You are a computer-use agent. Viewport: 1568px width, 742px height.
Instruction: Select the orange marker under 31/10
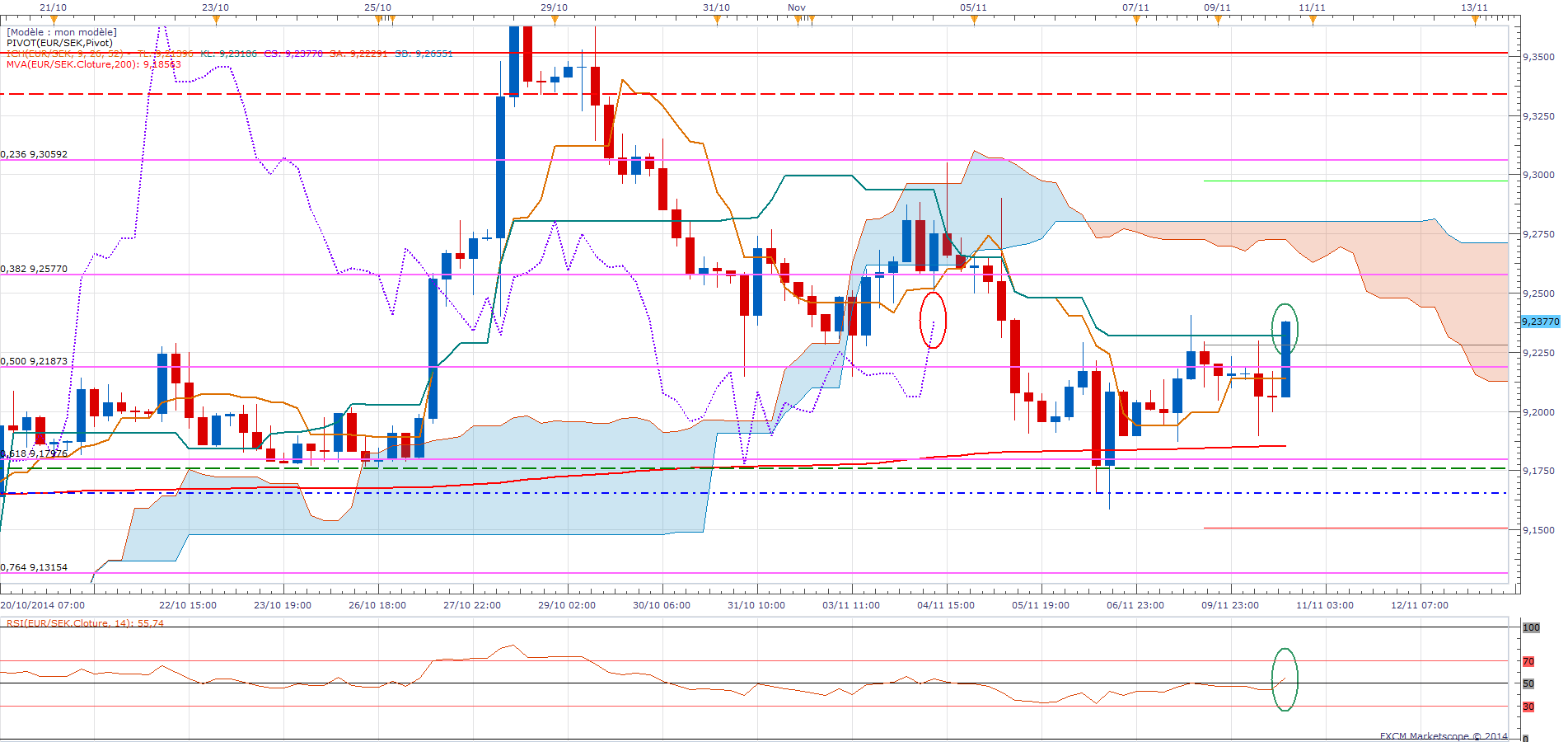click(717, 20)
